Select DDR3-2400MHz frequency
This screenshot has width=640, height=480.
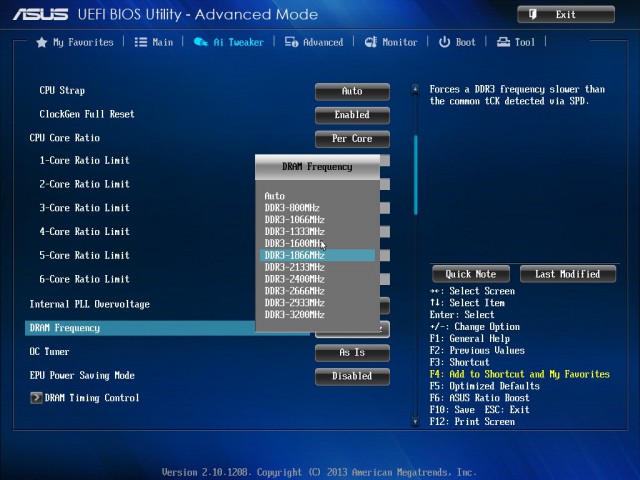[x=294, y=279]
